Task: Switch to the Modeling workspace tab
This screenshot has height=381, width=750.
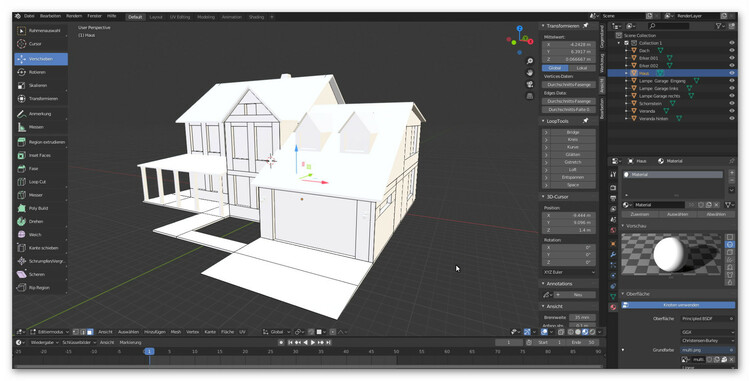Action: [x=206, y=17]
